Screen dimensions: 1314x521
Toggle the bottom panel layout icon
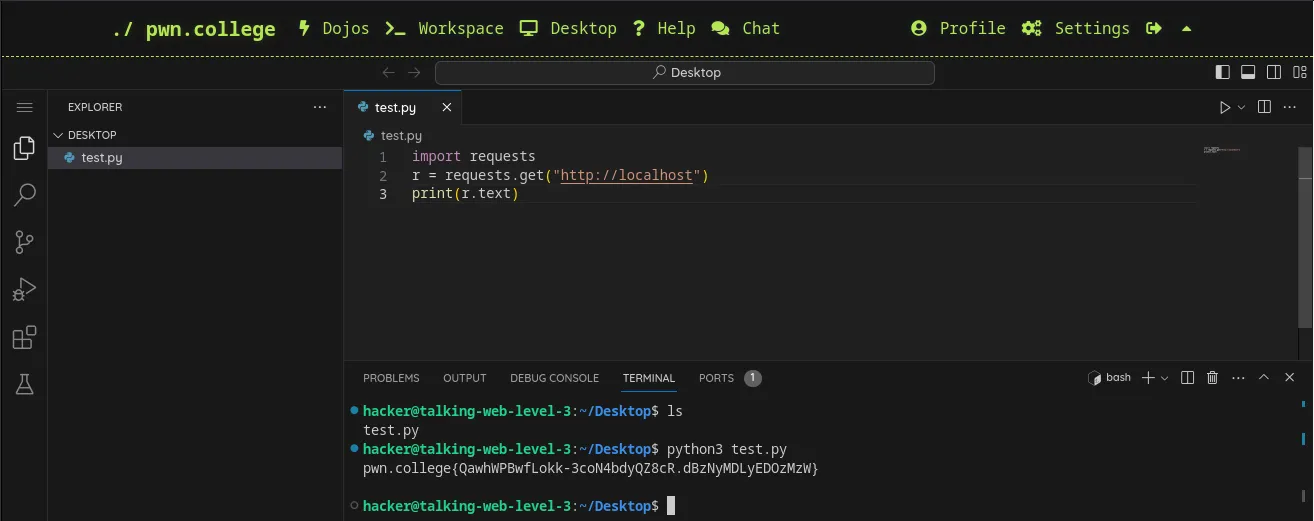point(1248,72)
